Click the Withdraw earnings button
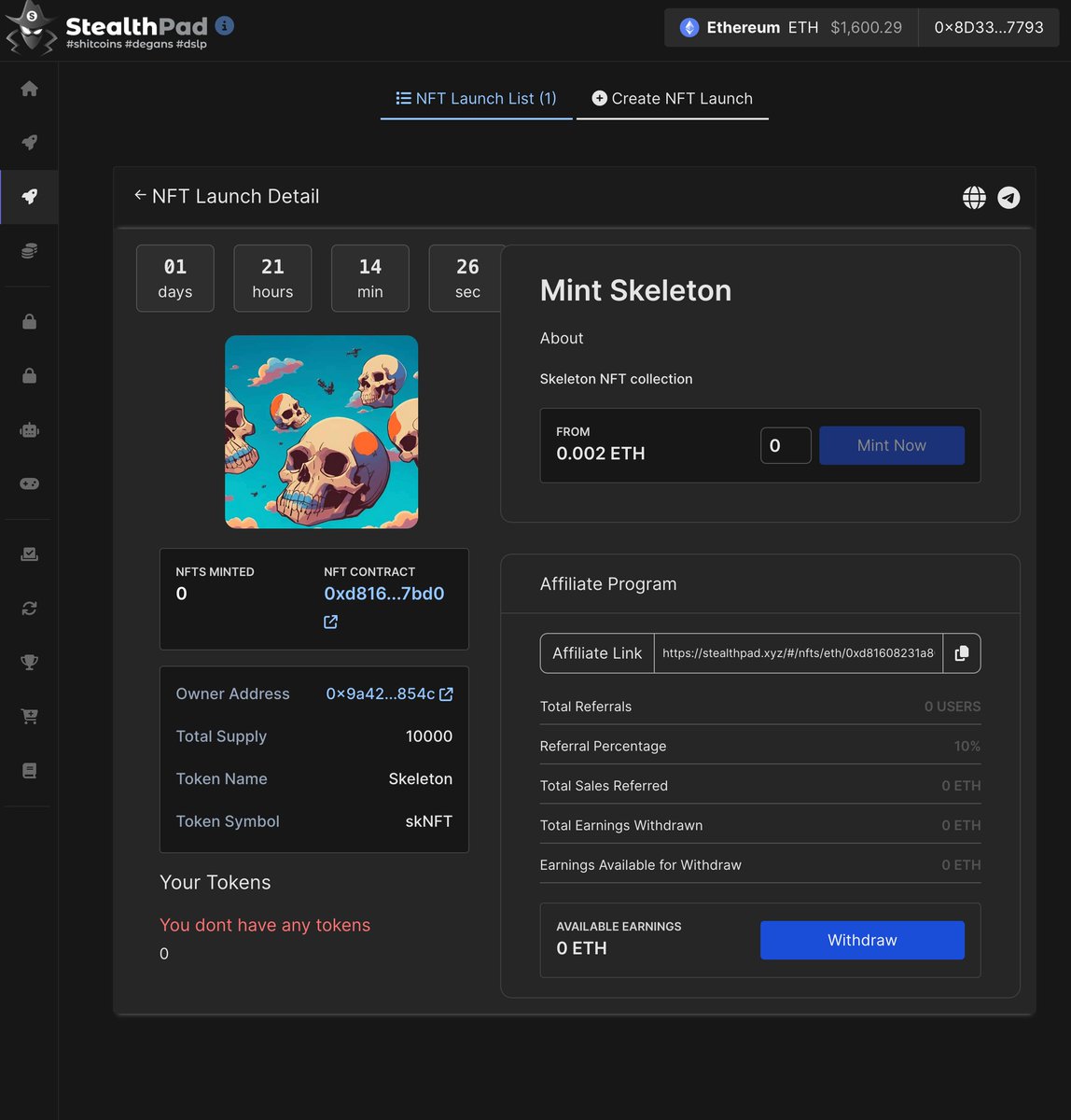The width and height of the screenshot is (1071, 1120). (x=862, y=940)
